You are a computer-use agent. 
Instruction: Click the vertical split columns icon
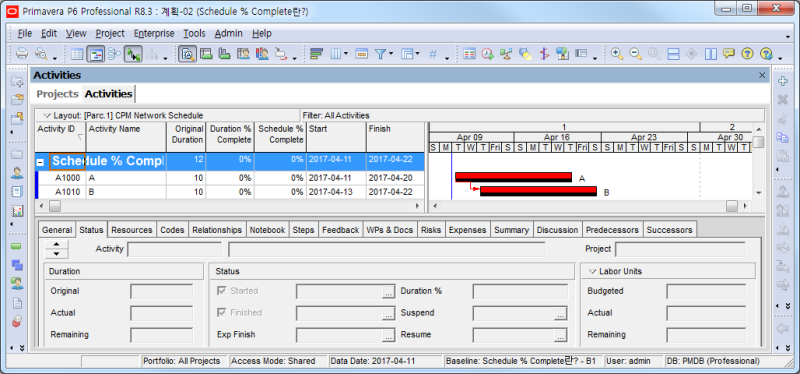[711, 54]
